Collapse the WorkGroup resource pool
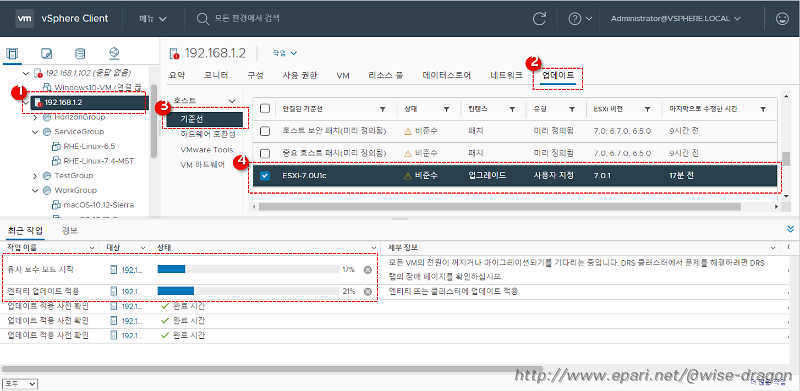 (x=35, y=190)
